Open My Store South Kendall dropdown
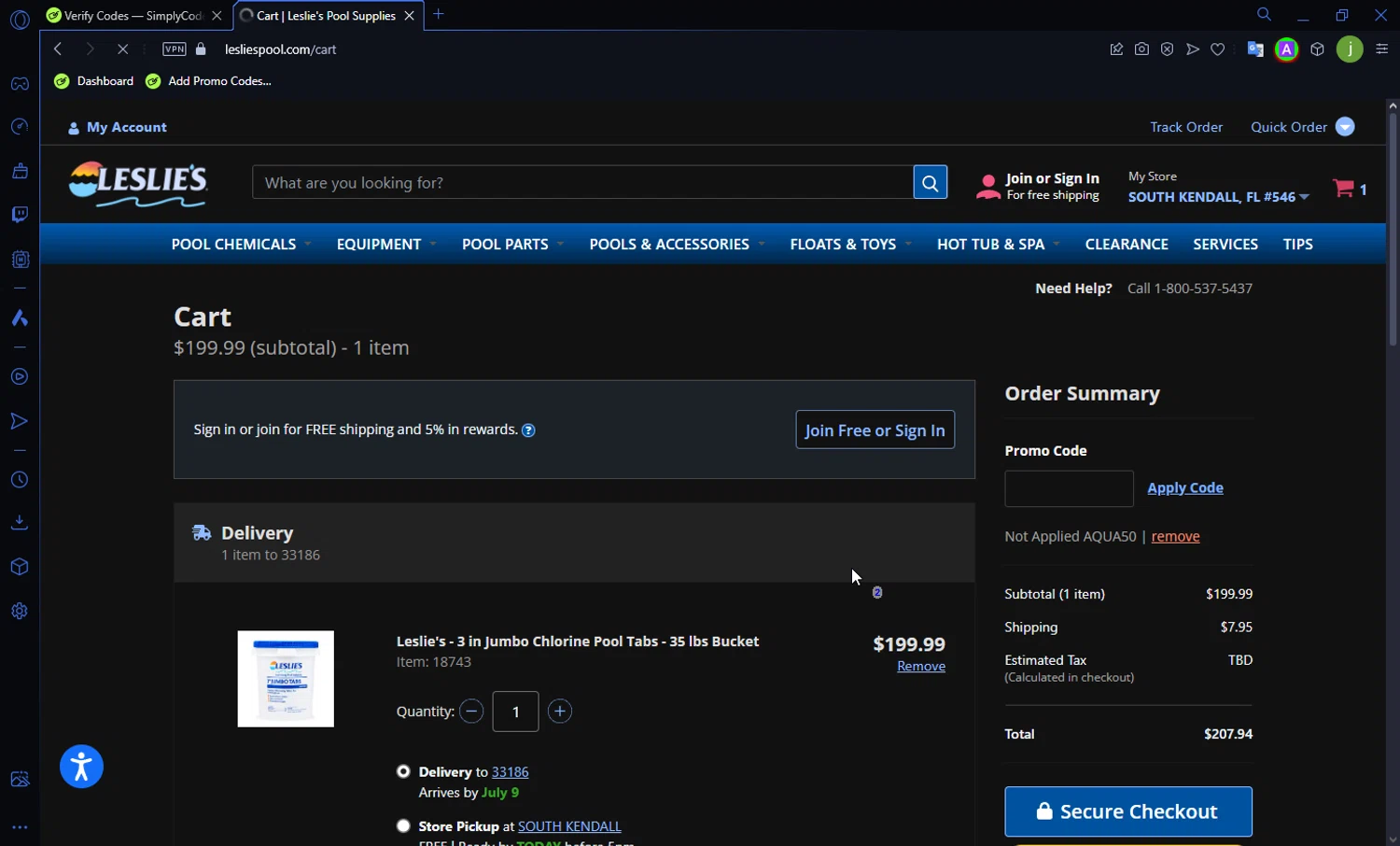Viewport: 1400px width, 846px height. [1218, 197]
